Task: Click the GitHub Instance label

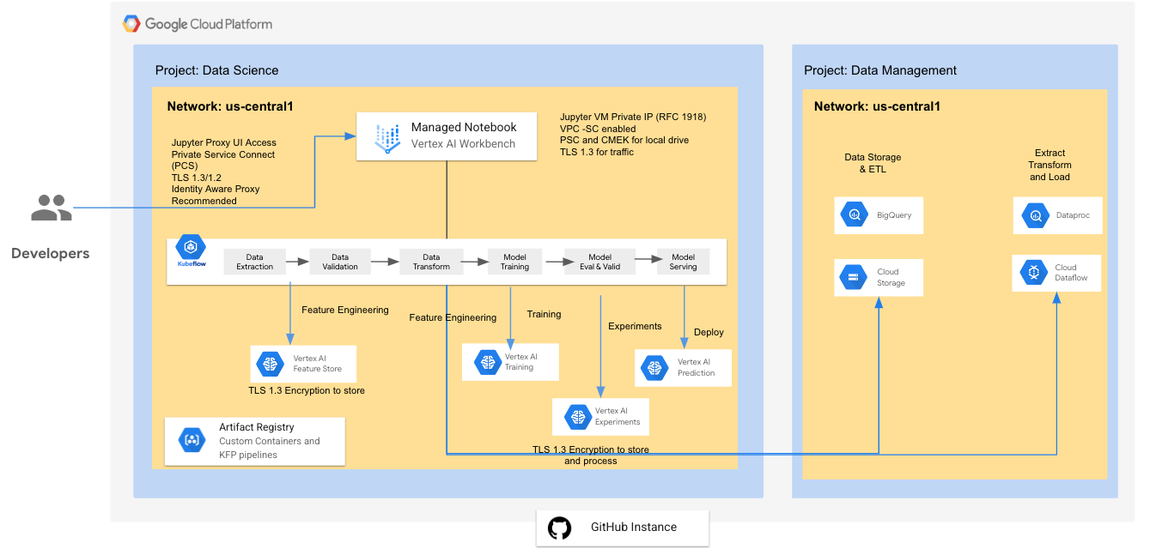Action: point(634,527)
